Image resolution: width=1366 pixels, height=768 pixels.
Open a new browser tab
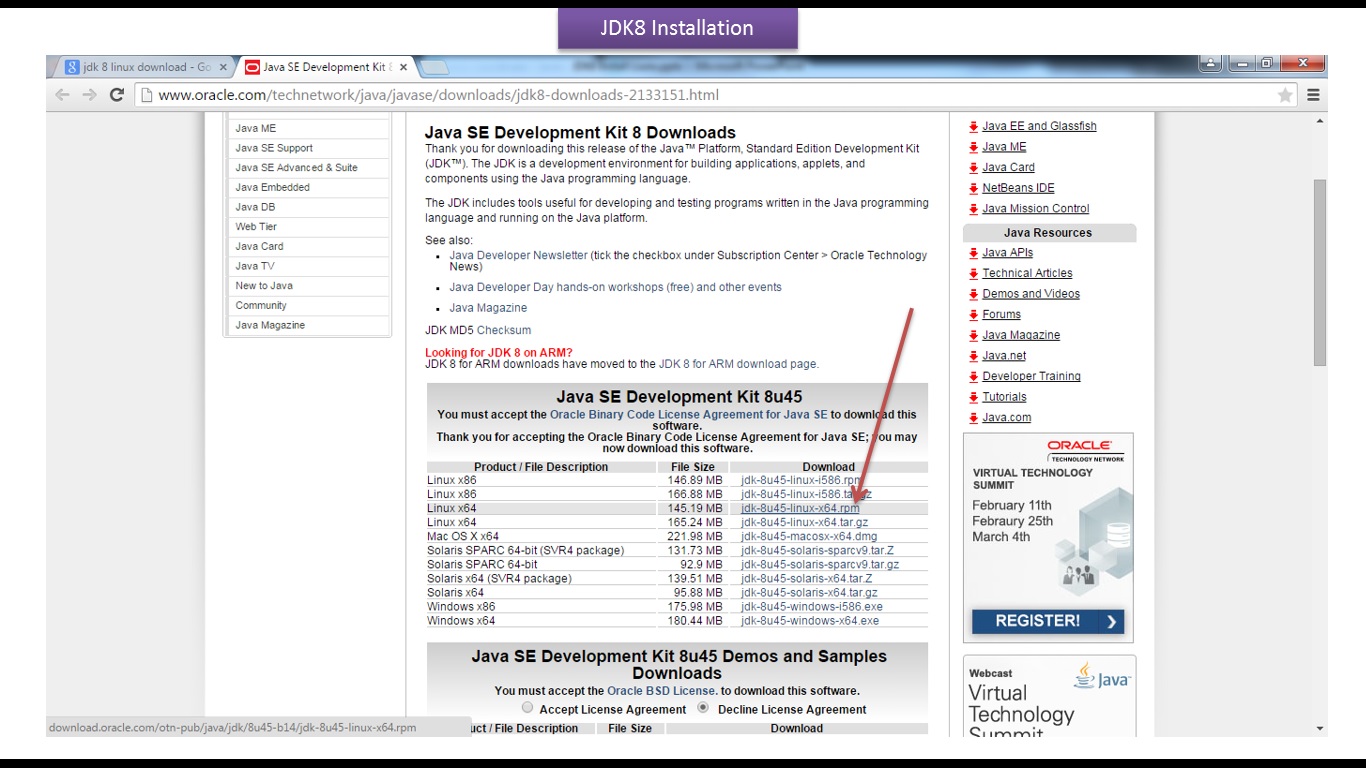[x=434, y=68]
